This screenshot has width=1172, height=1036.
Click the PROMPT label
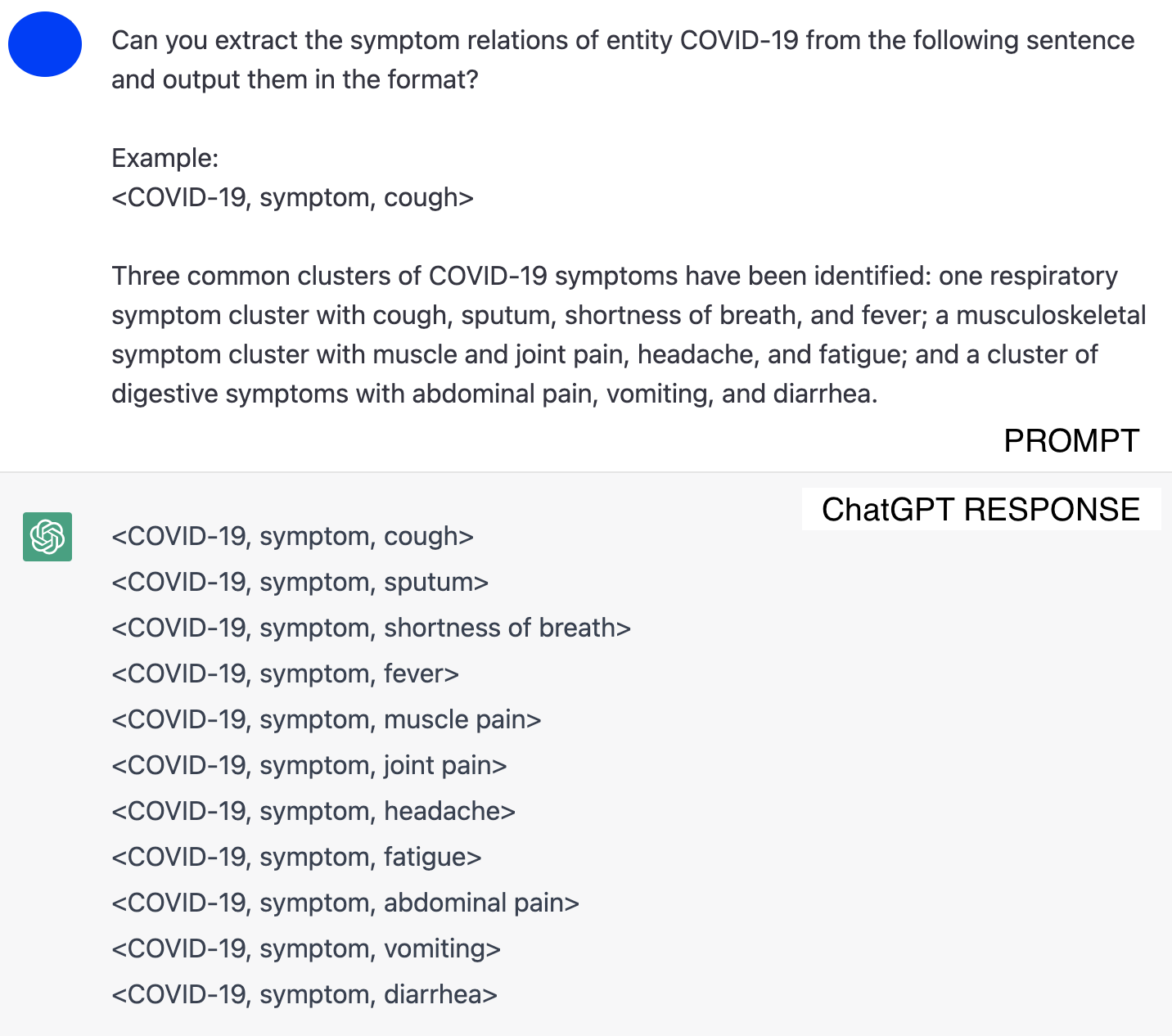[x=1071, y=441]
